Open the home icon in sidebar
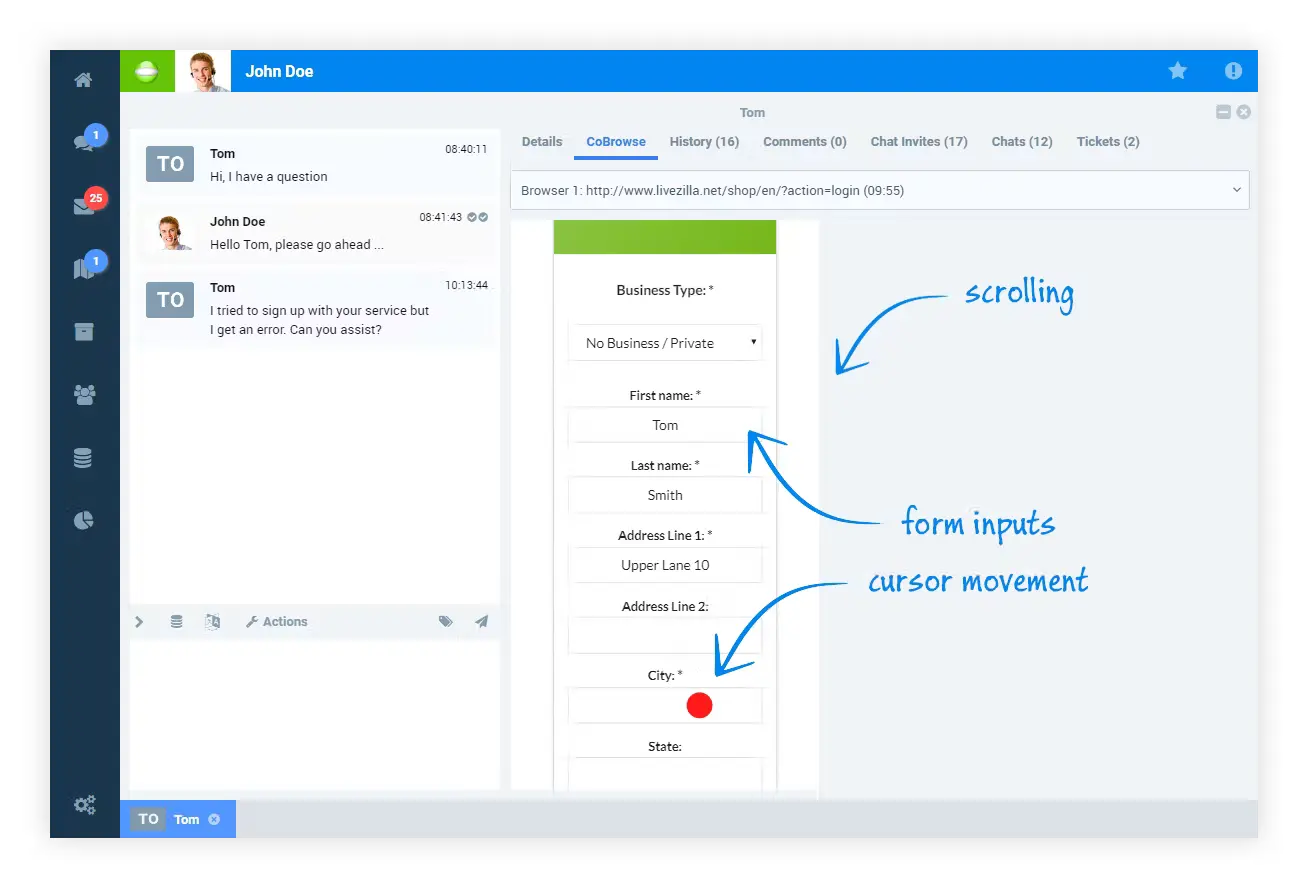 click(x=84, y=80)
